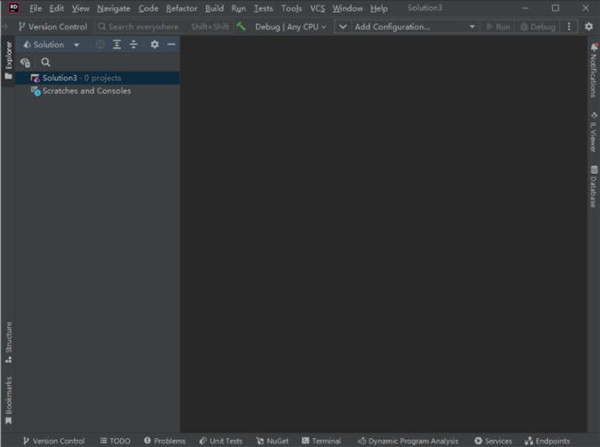The image size is (600, 447).
Task: Open the Terminal tool window
Action: point(321,441)
